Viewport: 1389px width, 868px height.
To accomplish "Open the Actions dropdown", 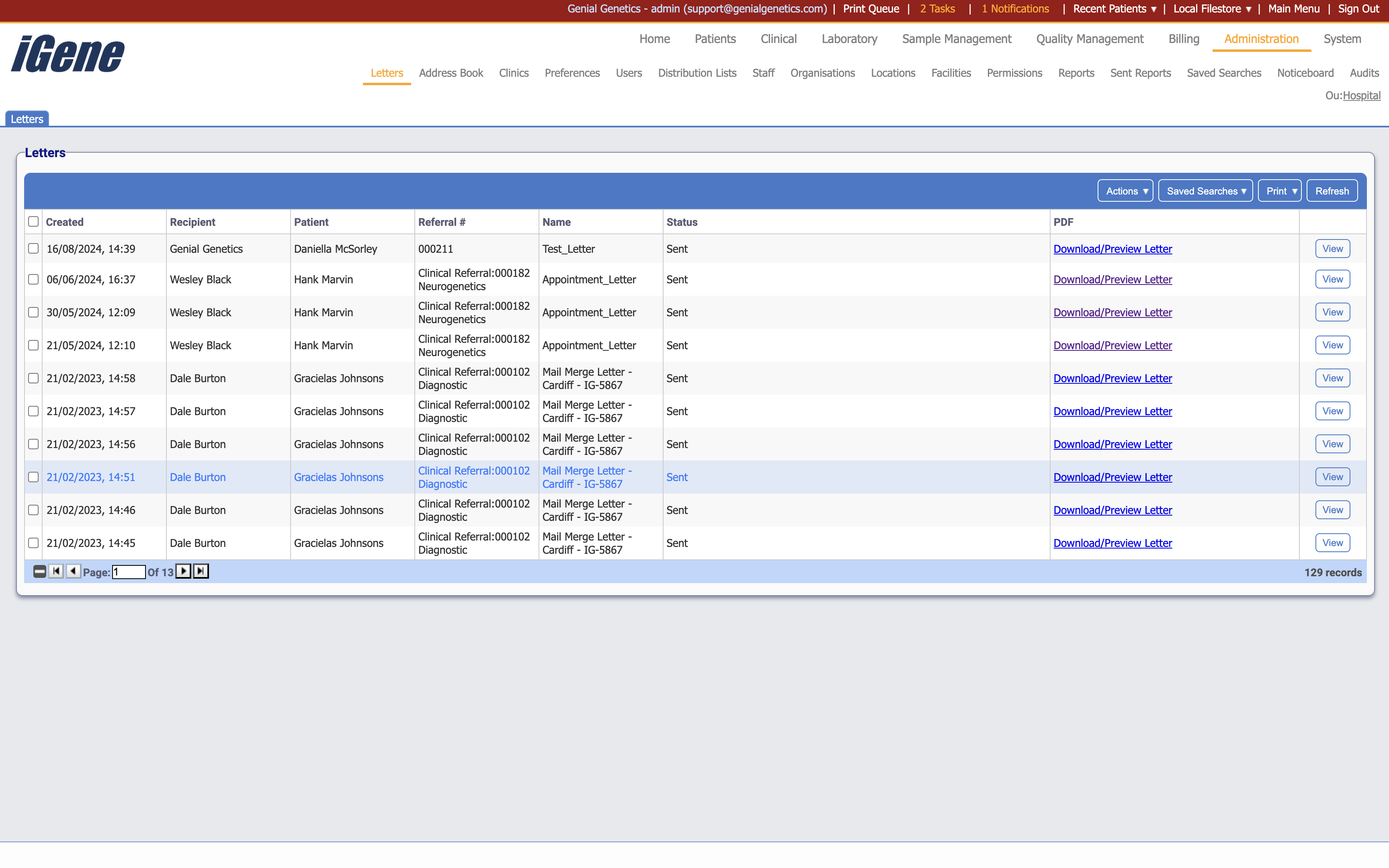I will tap(1125, 191).
